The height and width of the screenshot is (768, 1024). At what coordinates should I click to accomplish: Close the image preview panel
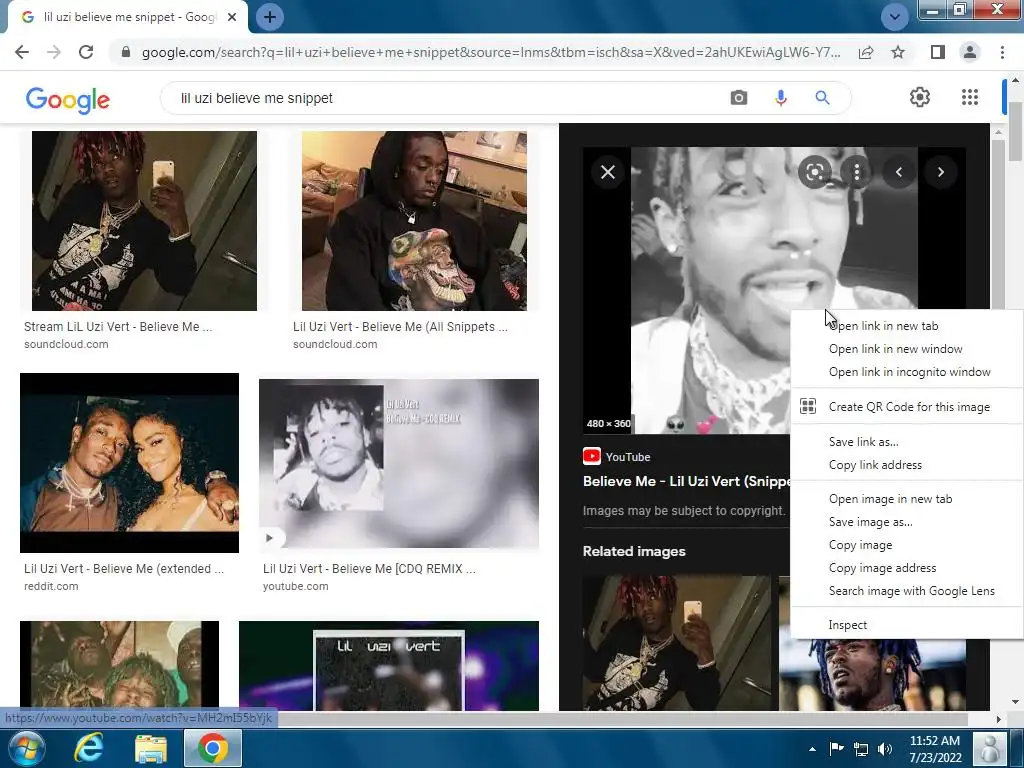[608, 172]
